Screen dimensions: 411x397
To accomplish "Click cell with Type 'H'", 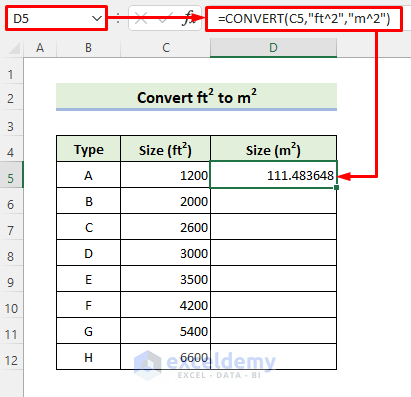I will click(89, 357).
